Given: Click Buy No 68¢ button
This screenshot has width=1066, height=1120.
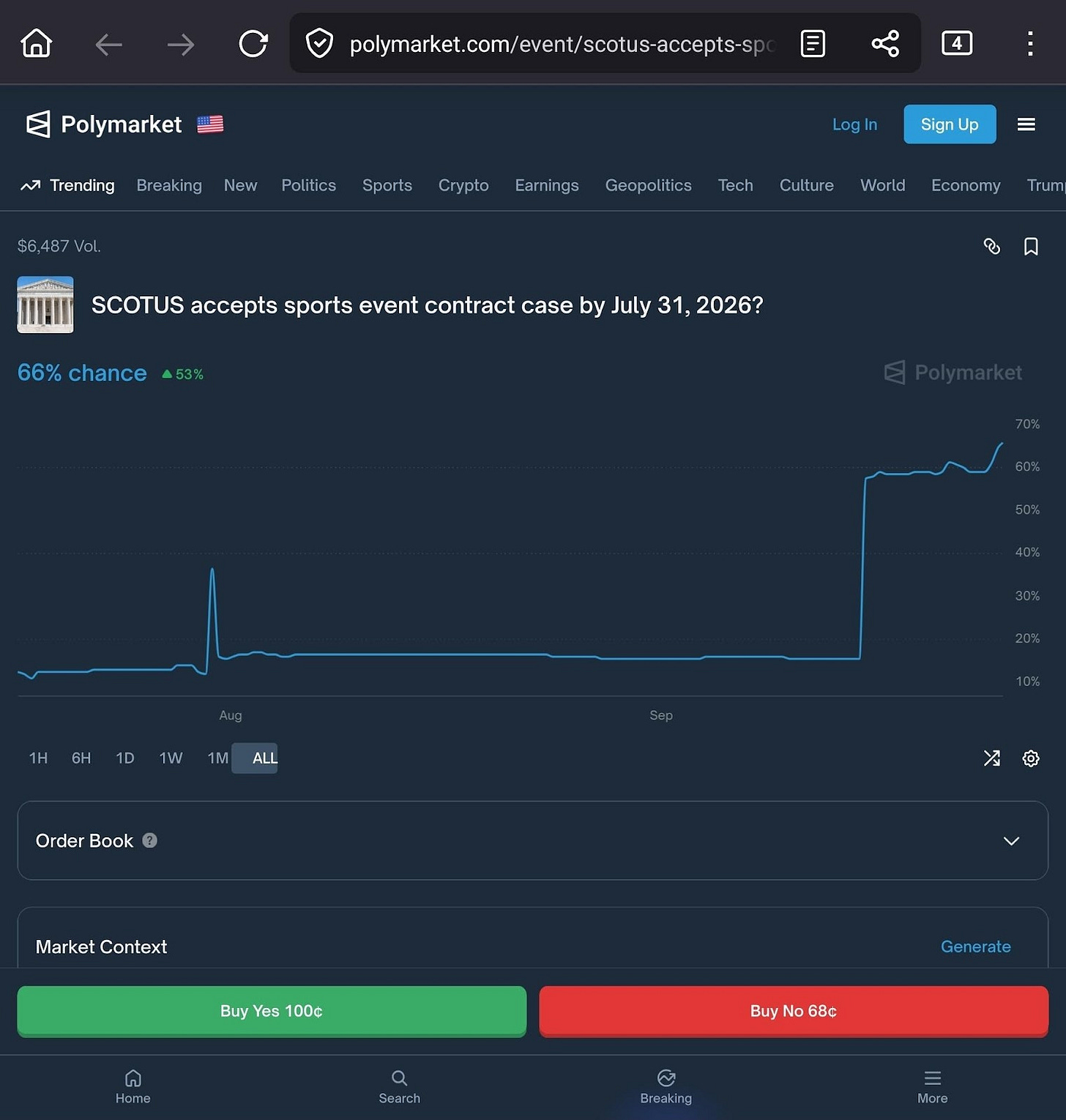Looking at the screenshot, I should coord(793,1011).
